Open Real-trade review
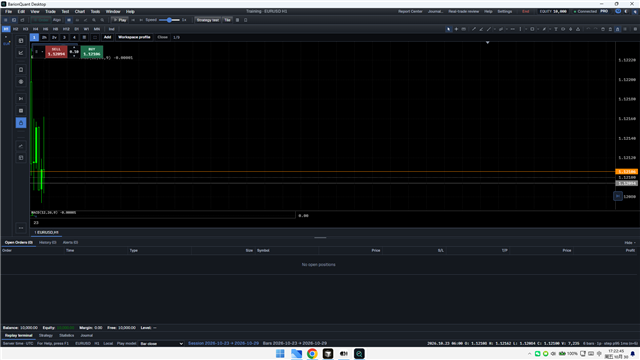This screenshot has height=360, width=640. (464, 11)
